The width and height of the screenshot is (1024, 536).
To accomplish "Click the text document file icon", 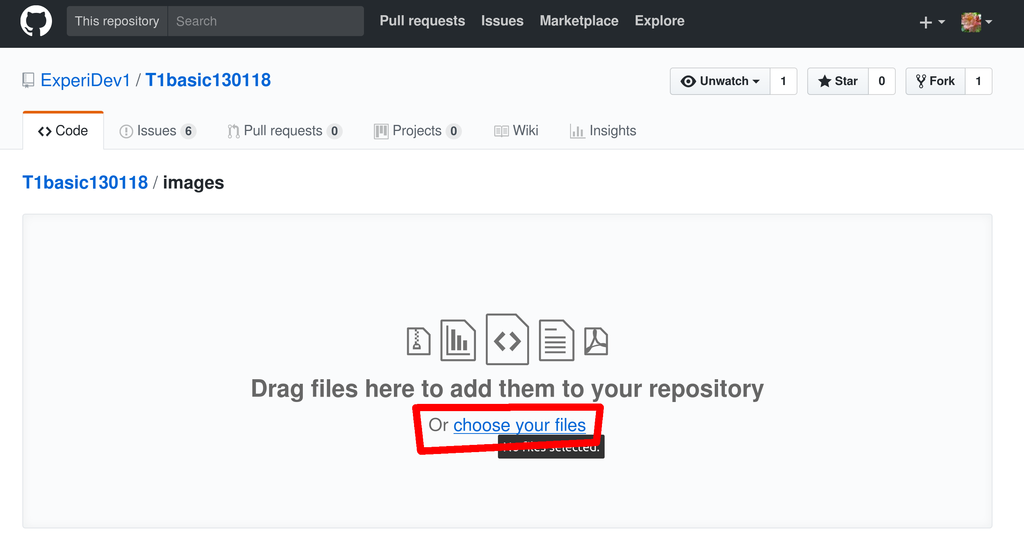I will point(556,340).
